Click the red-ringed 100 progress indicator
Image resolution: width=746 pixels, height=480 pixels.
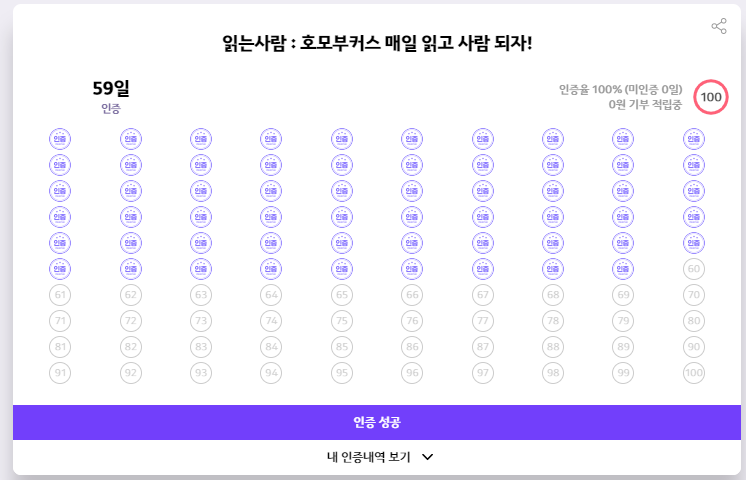tap(711, 97)
